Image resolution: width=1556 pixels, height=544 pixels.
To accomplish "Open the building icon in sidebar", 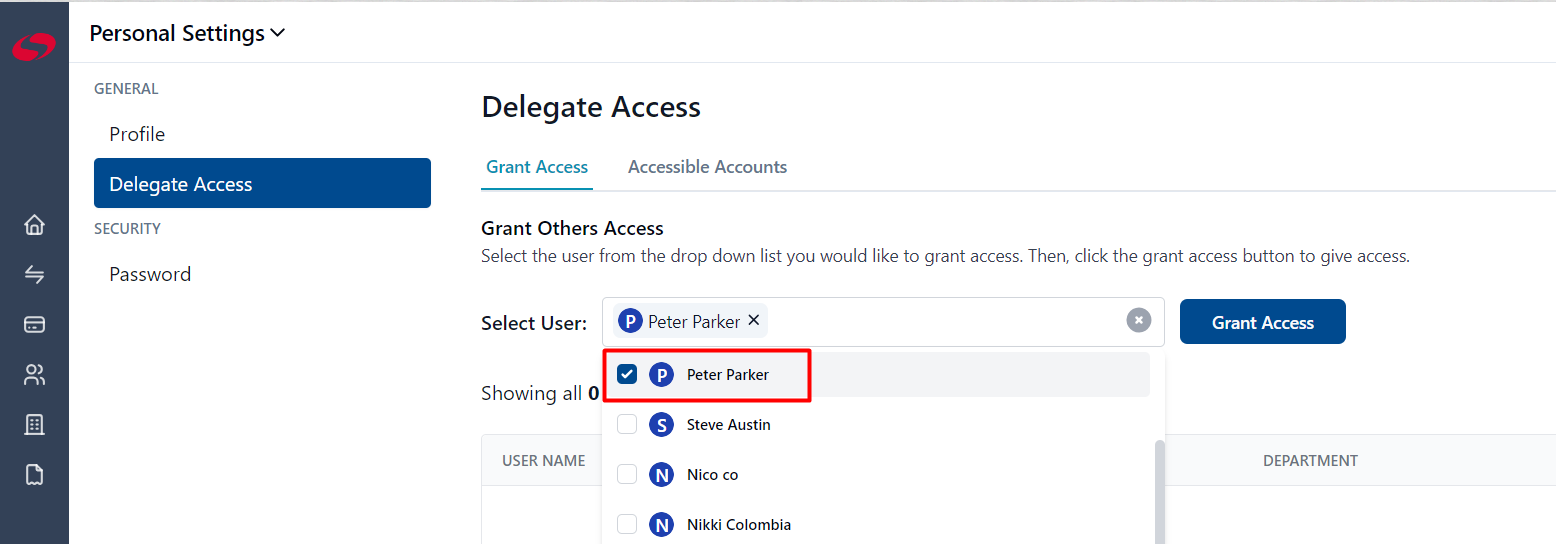I will click(x=34, y=425).
